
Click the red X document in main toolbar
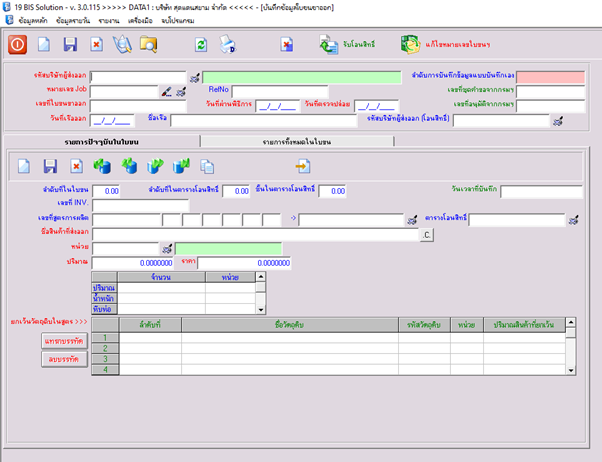pyautogui.click(x=96, y=45)
